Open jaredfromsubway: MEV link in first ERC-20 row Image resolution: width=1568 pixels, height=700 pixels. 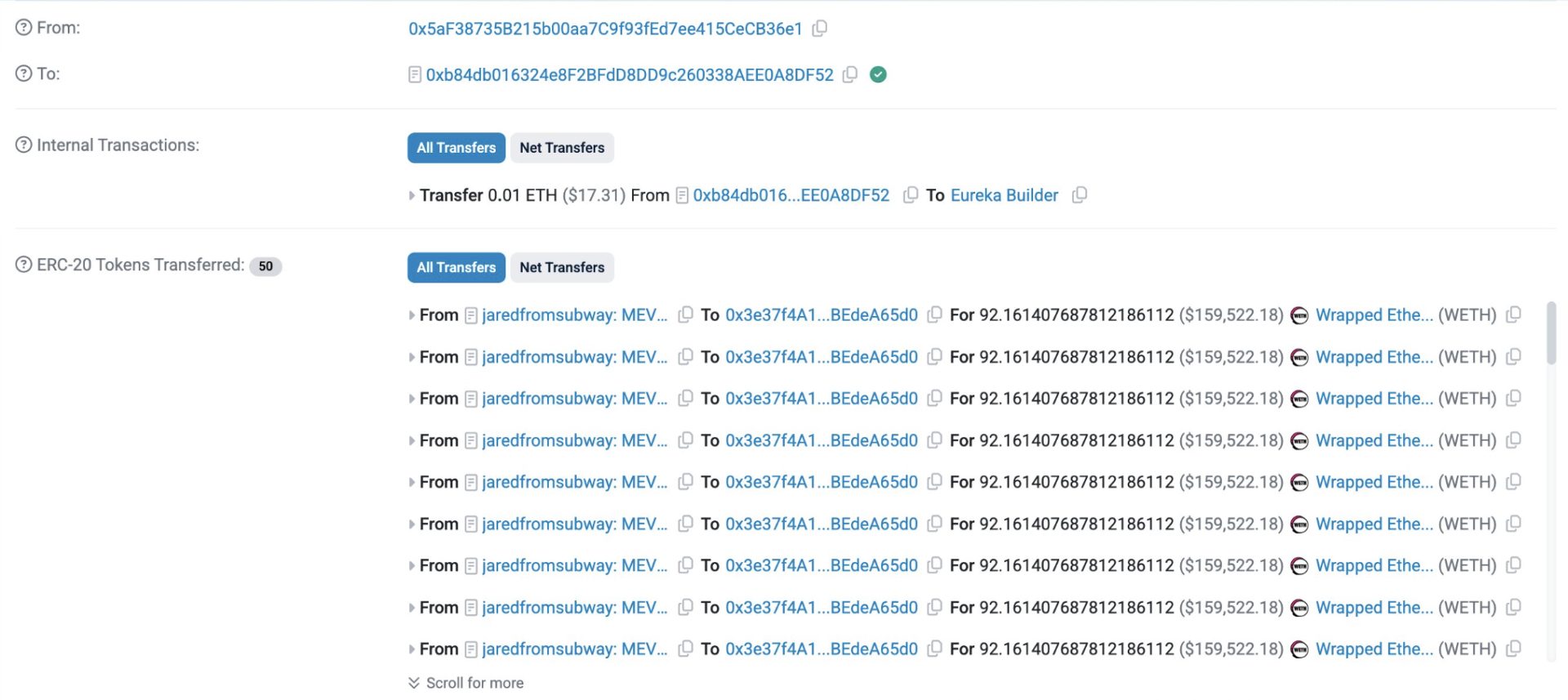click(574, 315)
